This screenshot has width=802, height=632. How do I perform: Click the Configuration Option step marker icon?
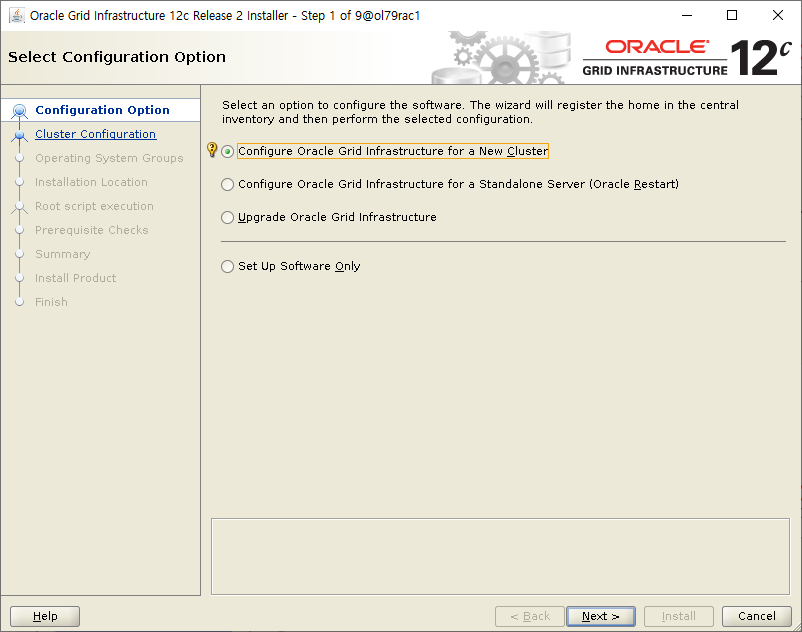[19, 110]
